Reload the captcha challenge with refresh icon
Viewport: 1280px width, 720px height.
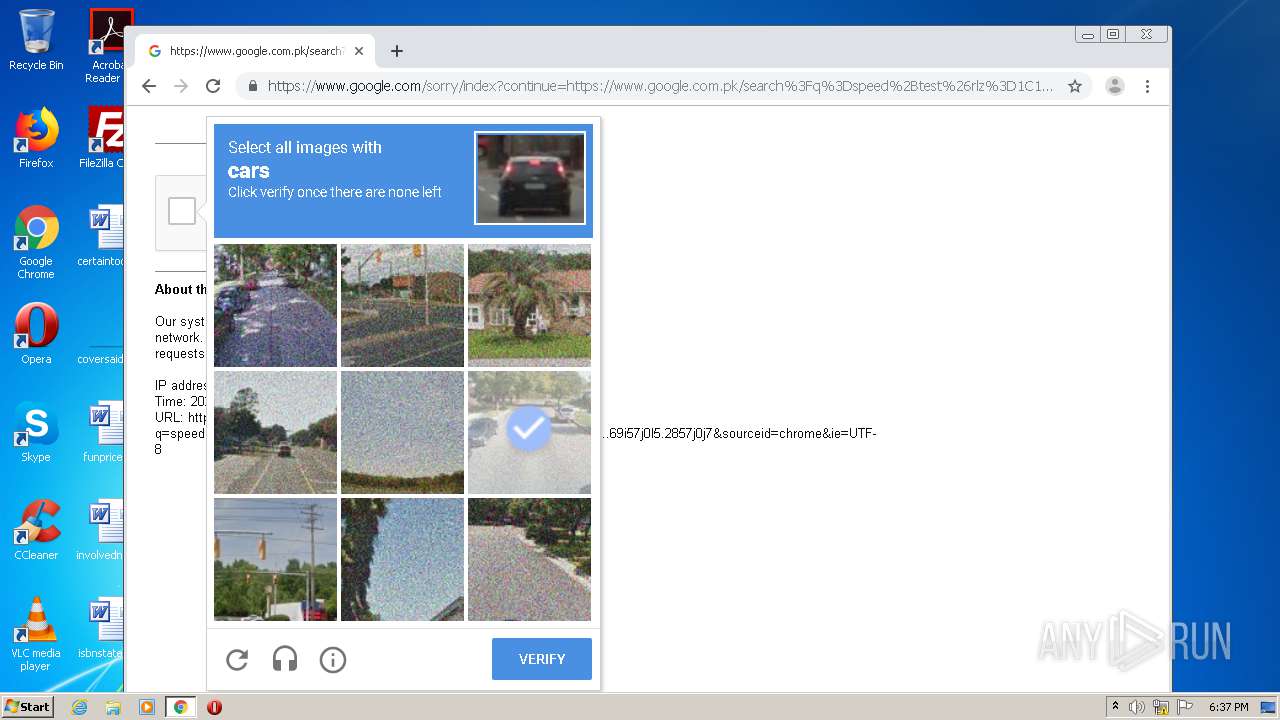tap(237, 659)
